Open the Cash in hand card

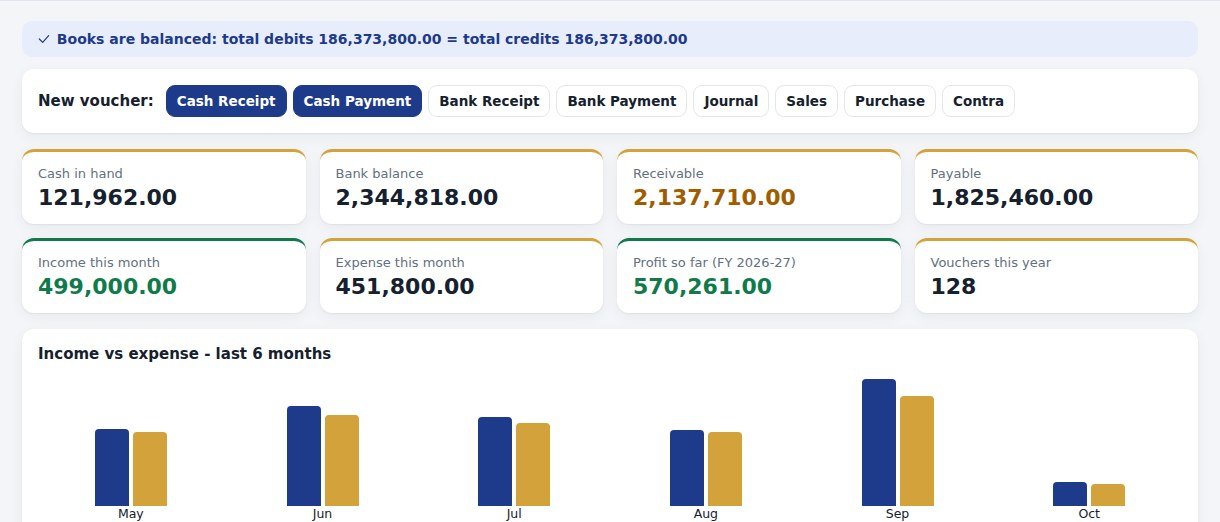pos(164,187)
